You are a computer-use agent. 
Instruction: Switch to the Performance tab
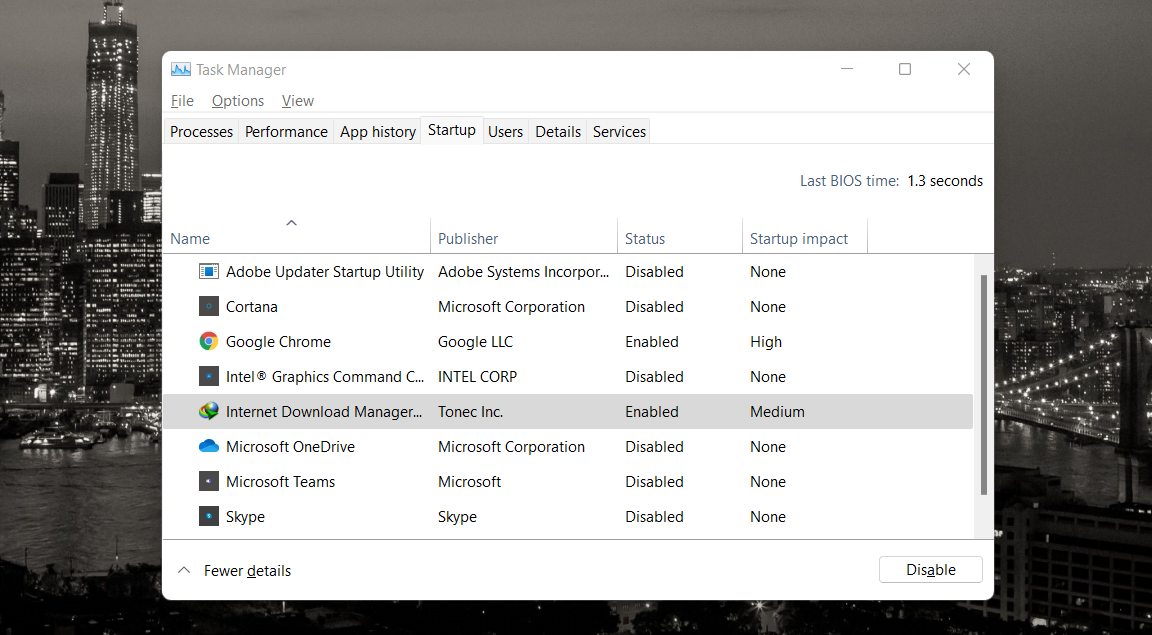[x=287, y=132]
